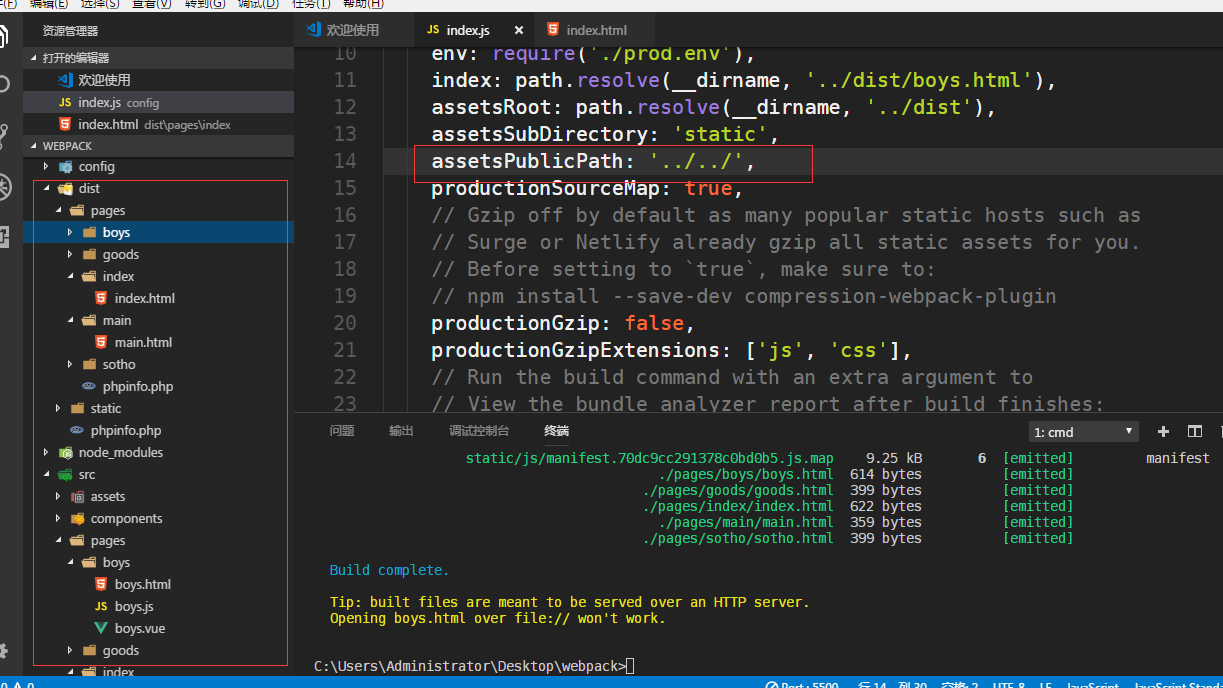The width and height of the screenshot is (1223, 688).
Task: Click the HTML5 icon beside main.html
Action: point(101,343)
